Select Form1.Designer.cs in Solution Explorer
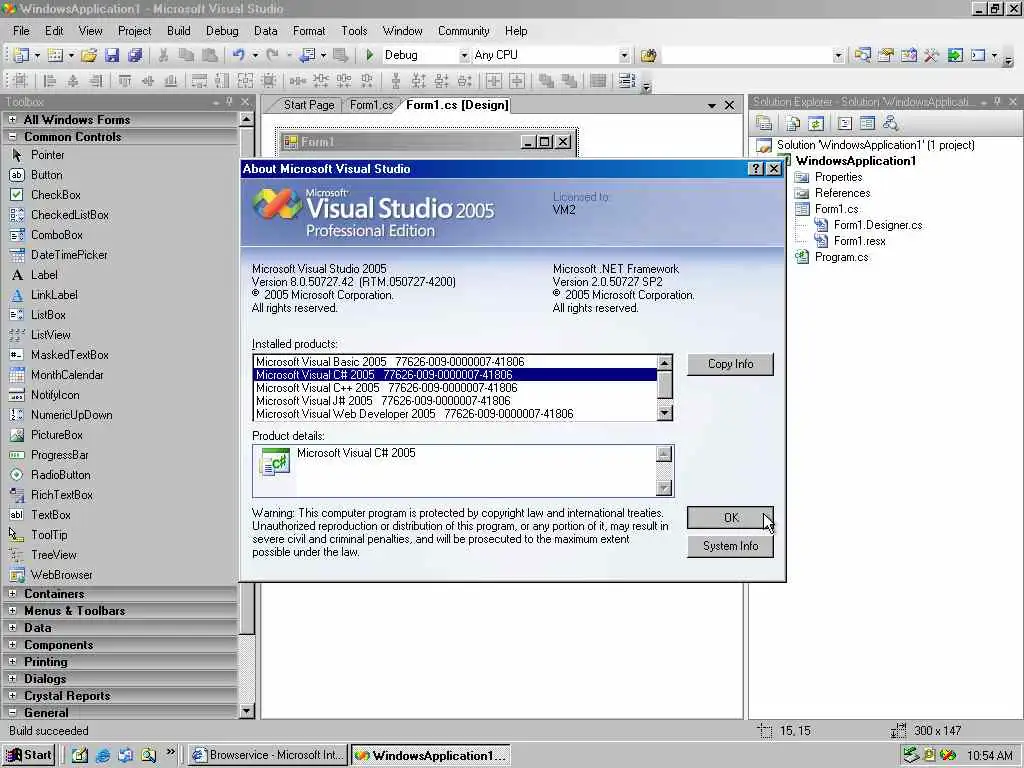The height and width of the screenshot is (768, 1024). [x=878, y=225]
